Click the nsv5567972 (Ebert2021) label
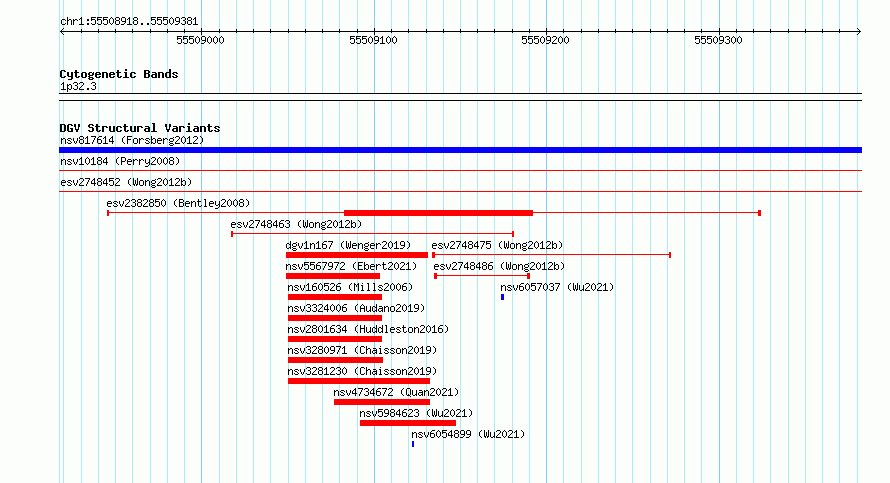 pyautogui.click(x=351, y=266)
